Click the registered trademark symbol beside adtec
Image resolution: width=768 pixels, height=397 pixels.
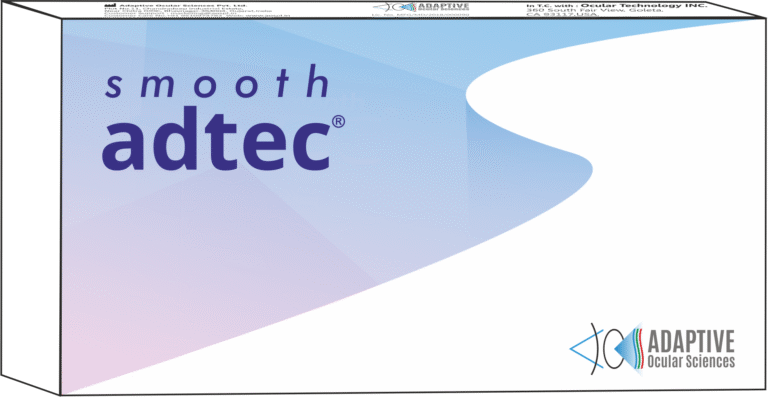click(338, 122)
